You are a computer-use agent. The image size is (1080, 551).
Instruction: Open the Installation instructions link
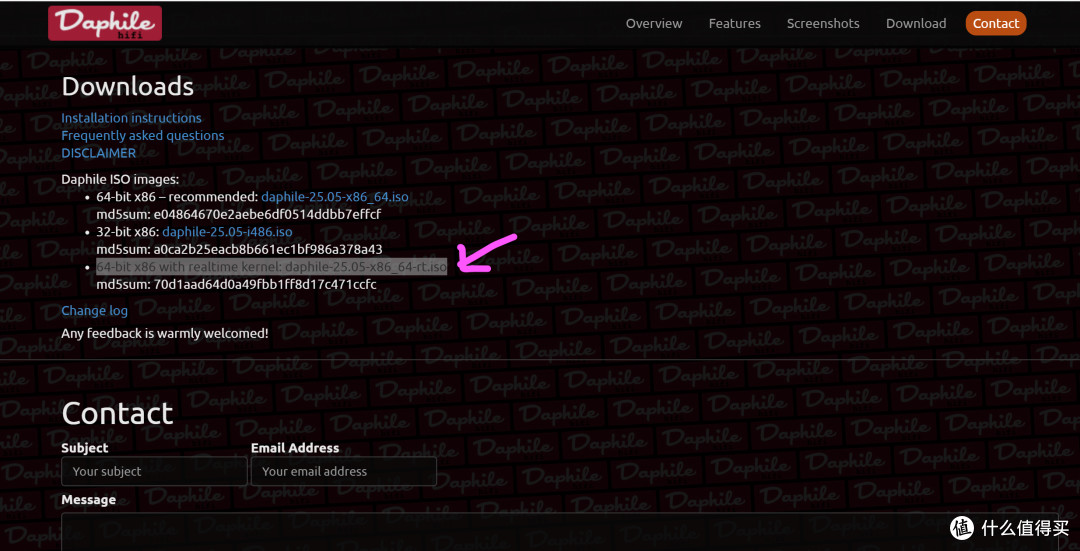(132, 118)
